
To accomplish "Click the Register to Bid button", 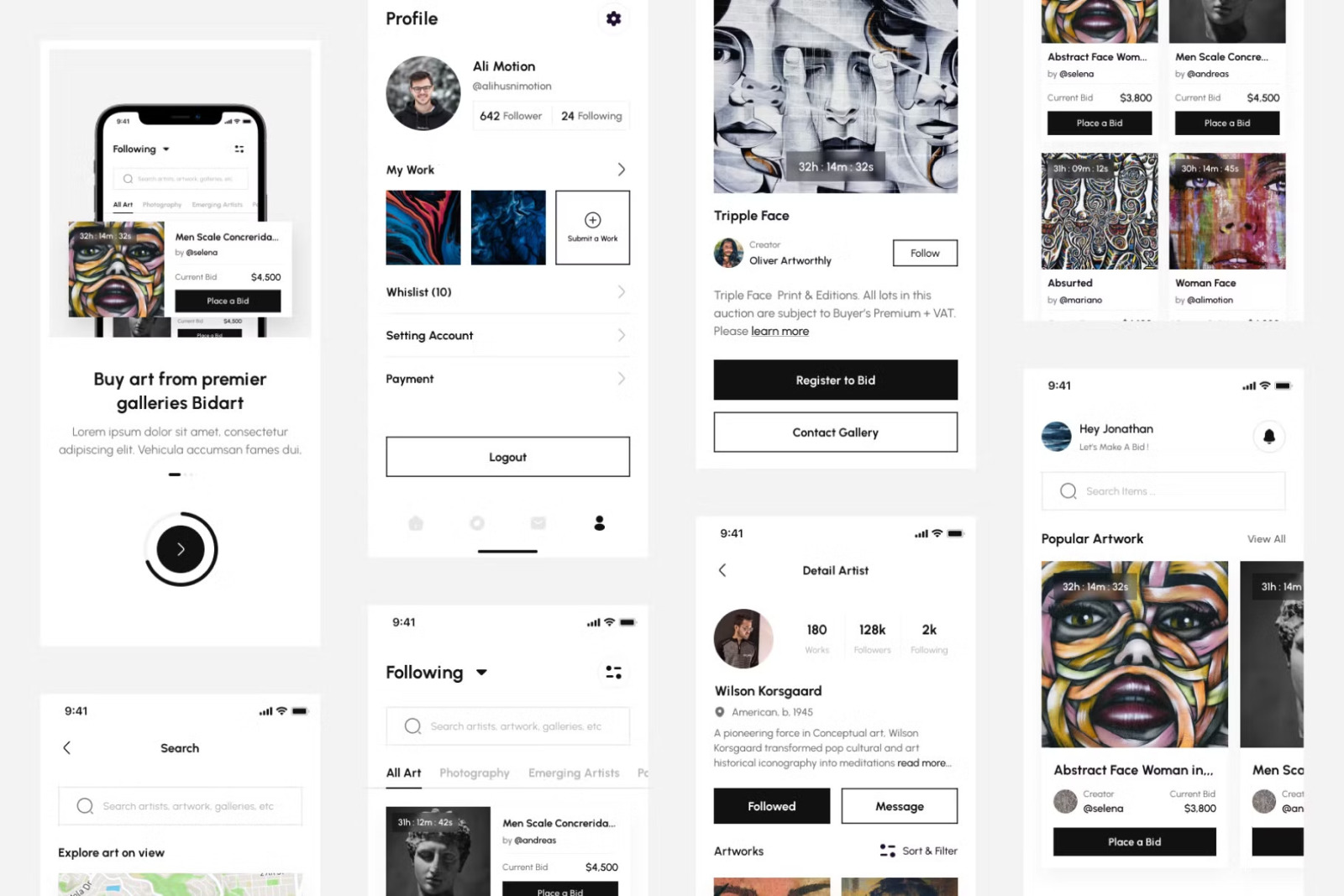I will pyautogui.click(x=836, y=380).
